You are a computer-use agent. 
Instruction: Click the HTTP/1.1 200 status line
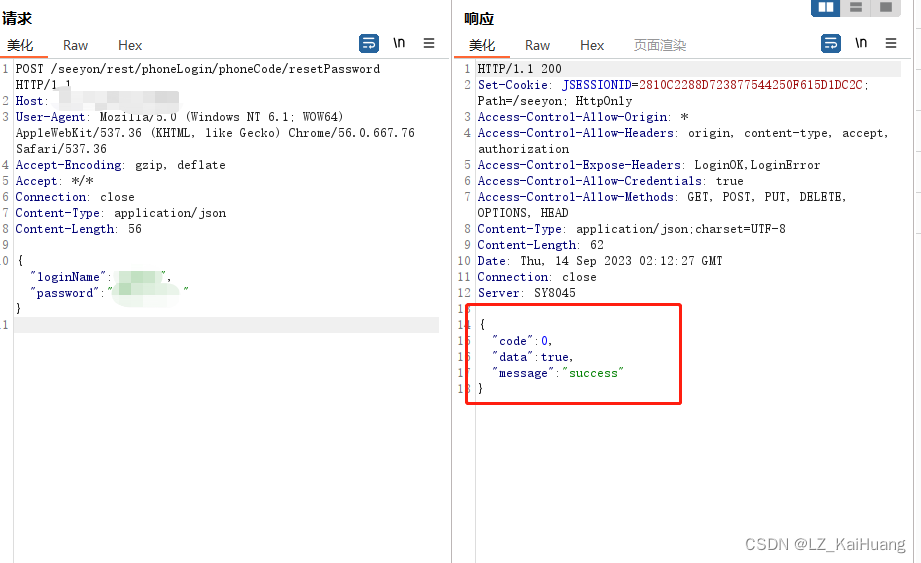pos(520,69)
